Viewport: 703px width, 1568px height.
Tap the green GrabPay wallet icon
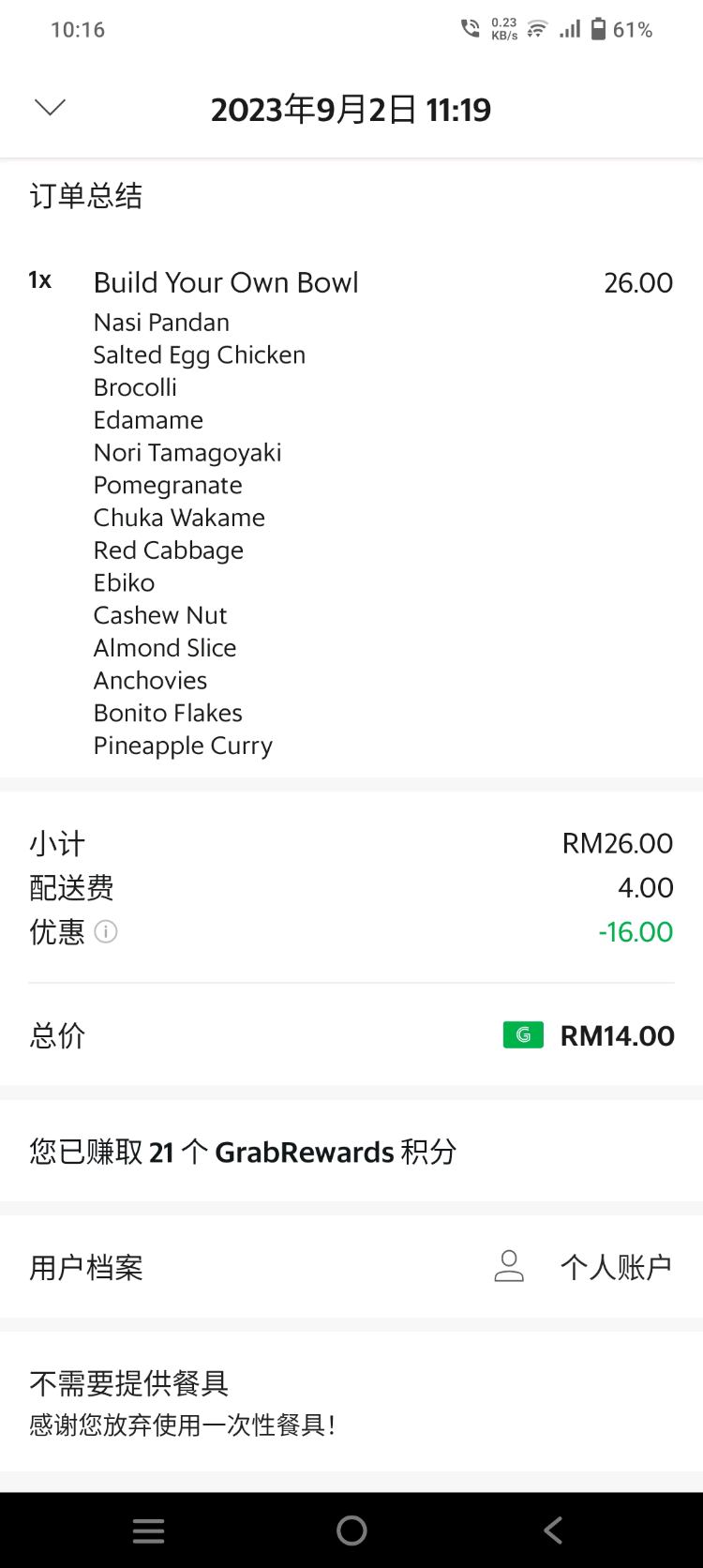click(x=523, y=1035)
